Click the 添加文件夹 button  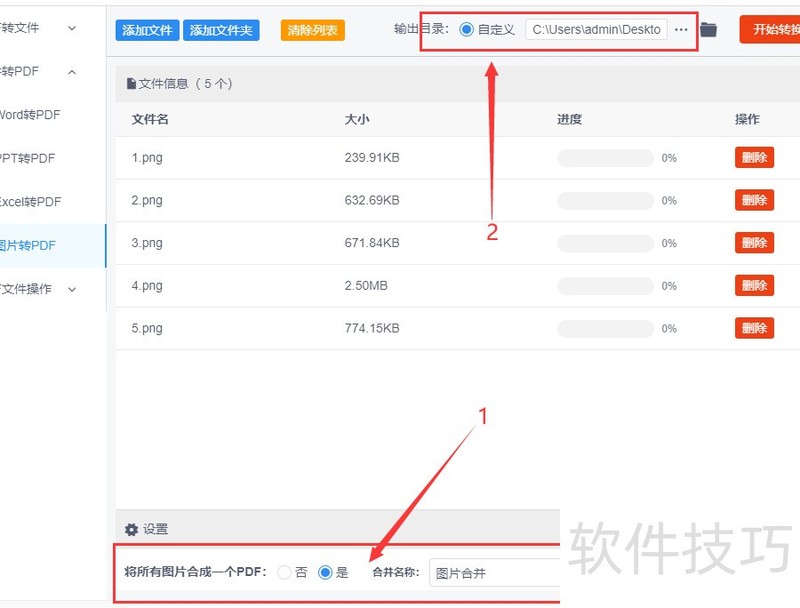(x=222, y=29)
